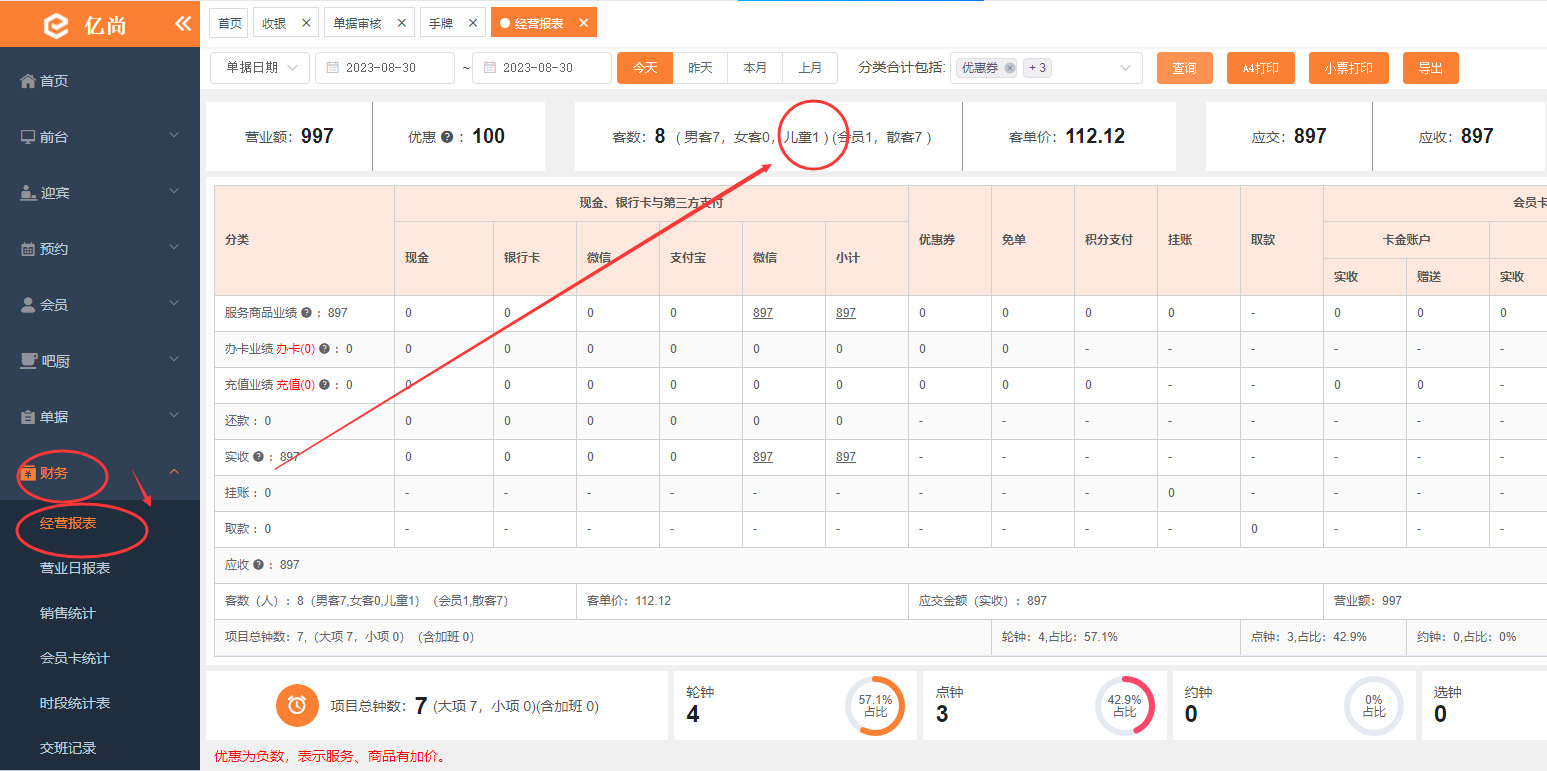Click the help icon next to 优惠
Screen dimensions: 1547x771
point(447,137)
